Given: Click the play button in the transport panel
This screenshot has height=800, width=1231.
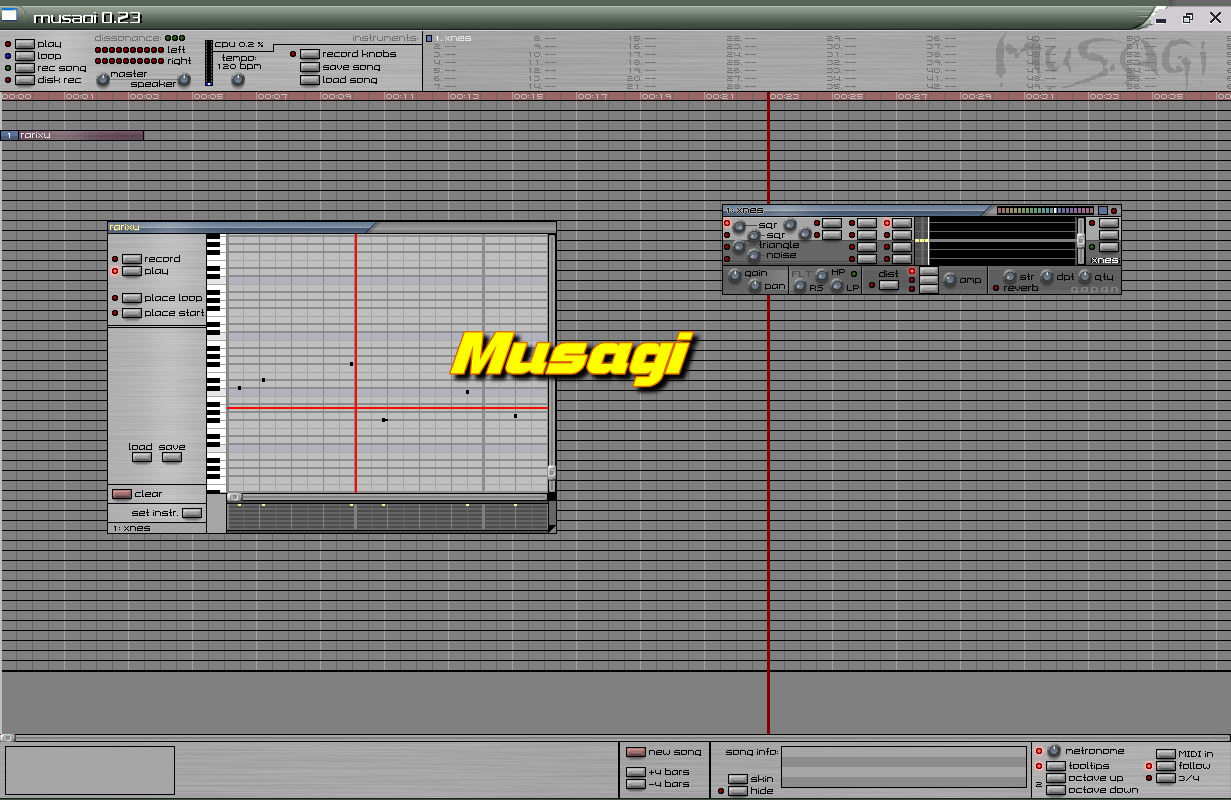Looking at the screenshot, I should pyautogui.click(x=25, y=44).
